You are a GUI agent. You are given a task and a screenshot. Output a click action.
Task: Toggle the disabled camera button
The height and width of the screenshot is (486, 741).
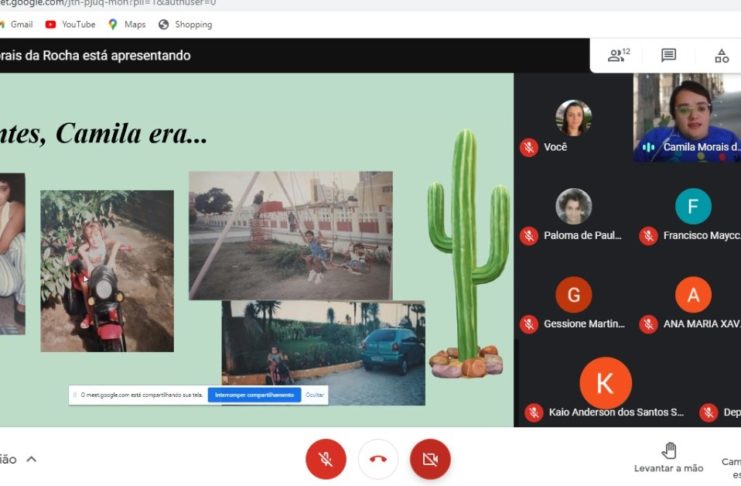click(430, 459)
